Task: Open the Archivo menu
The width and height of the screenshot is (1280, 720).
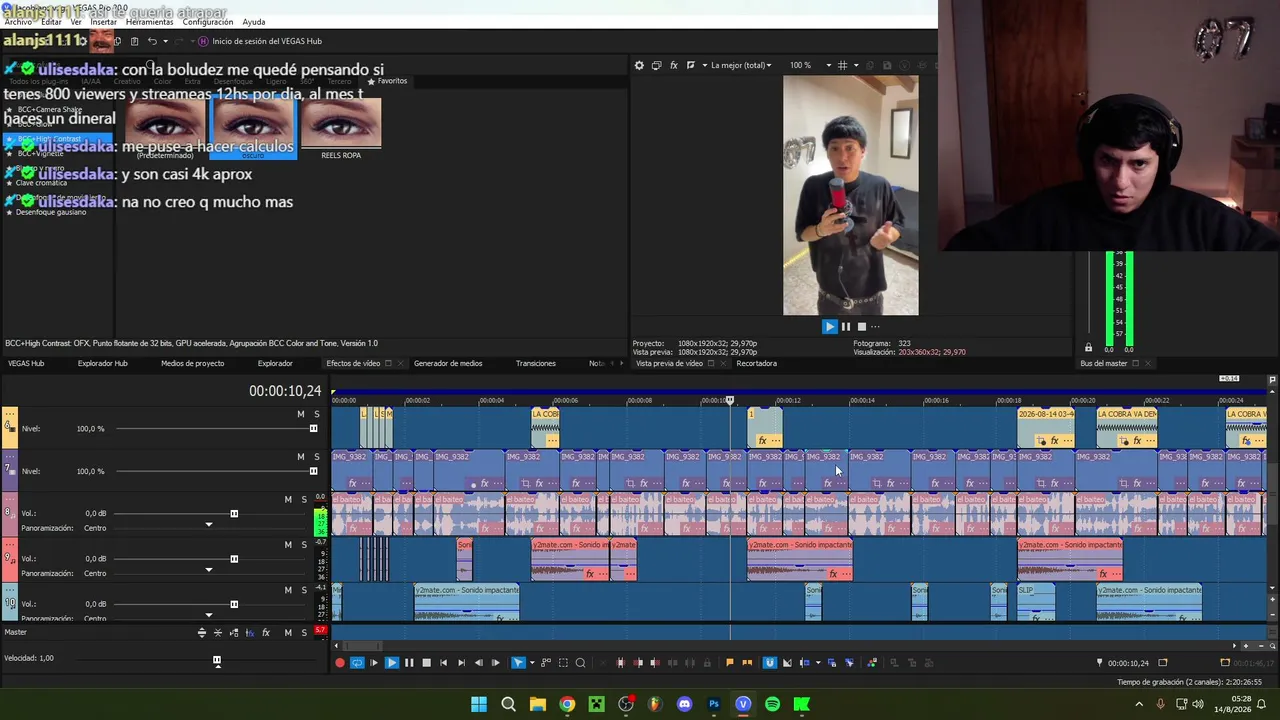Action: click(18, 22)
